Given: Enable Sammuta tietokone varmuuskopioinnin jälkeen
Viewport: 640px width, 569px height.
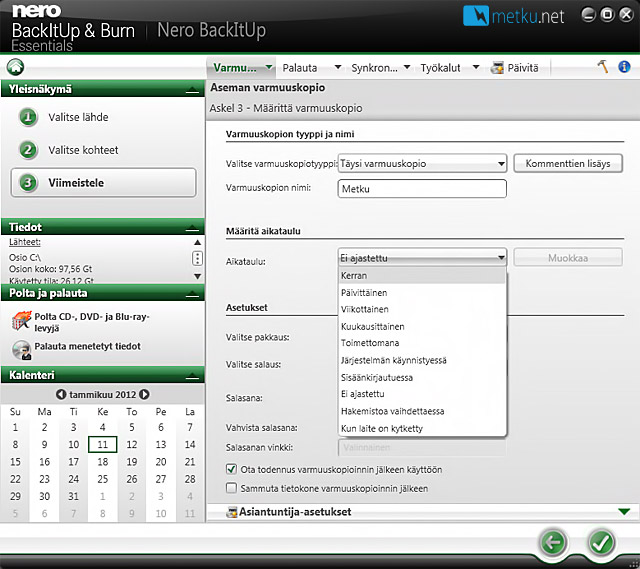Looking at the screenshot, I should coord(231,488).
